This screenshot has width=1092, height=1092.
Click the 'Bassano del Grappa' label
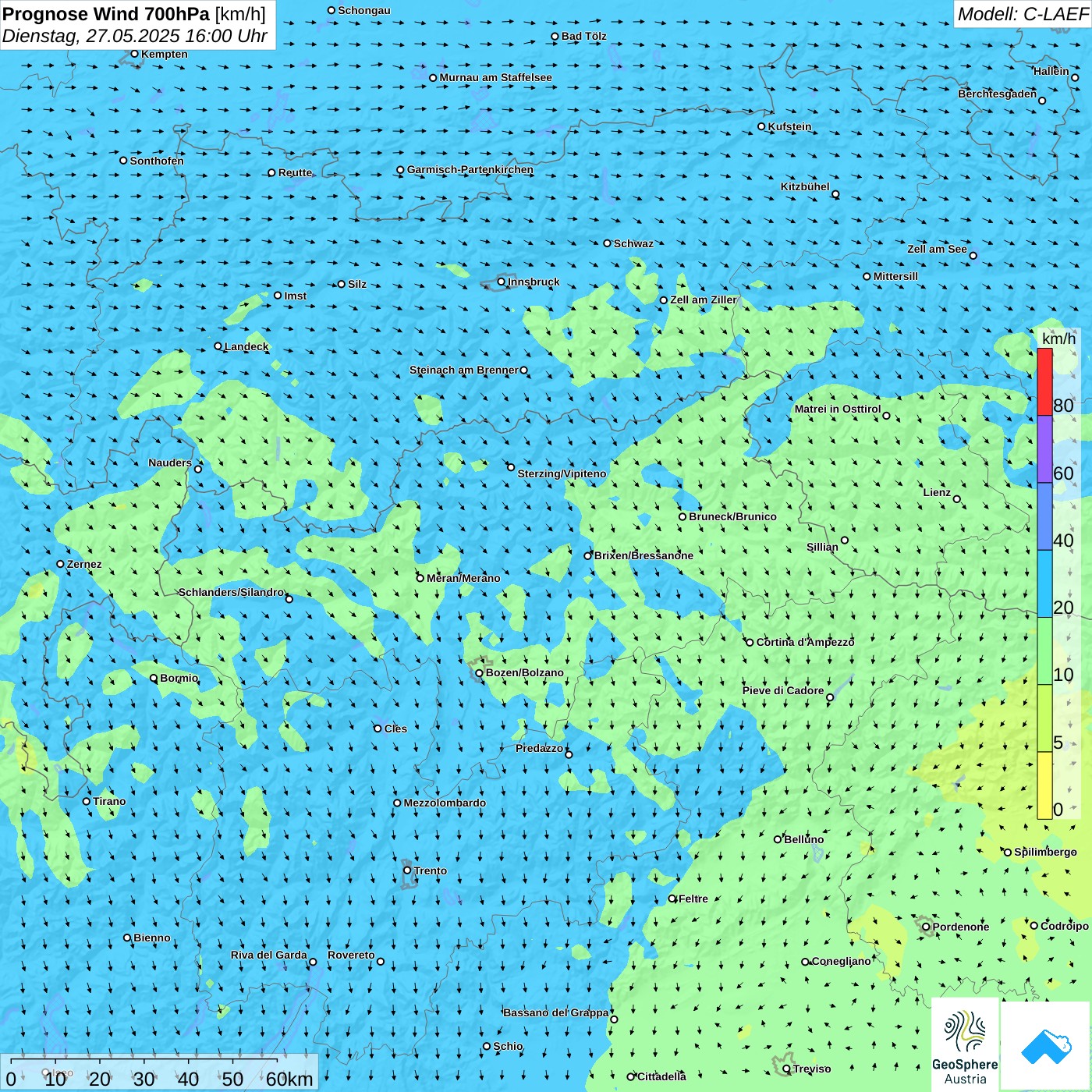(x=556, y=1012)
